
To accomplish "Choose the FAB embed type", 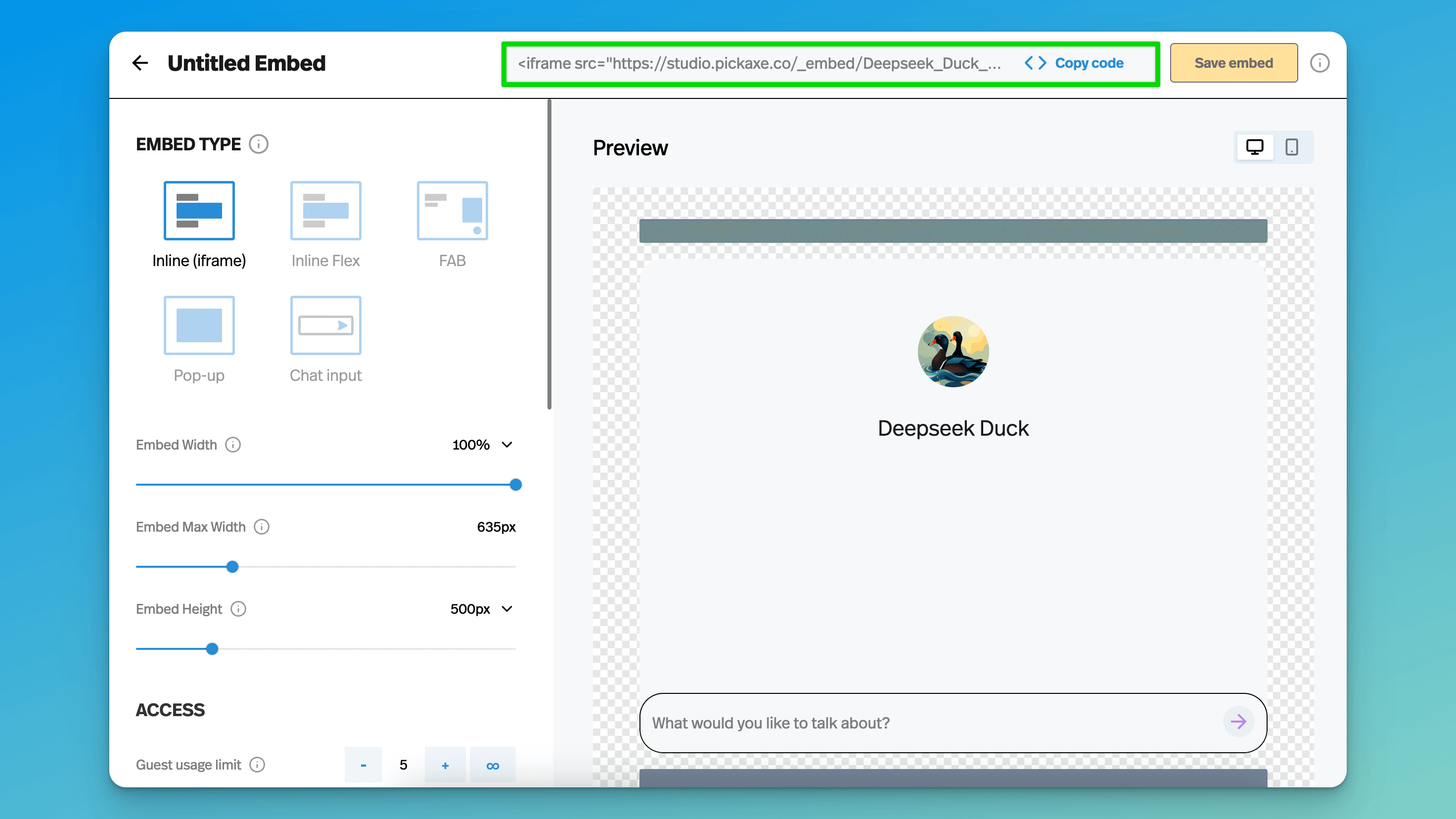I will (452, 211).
